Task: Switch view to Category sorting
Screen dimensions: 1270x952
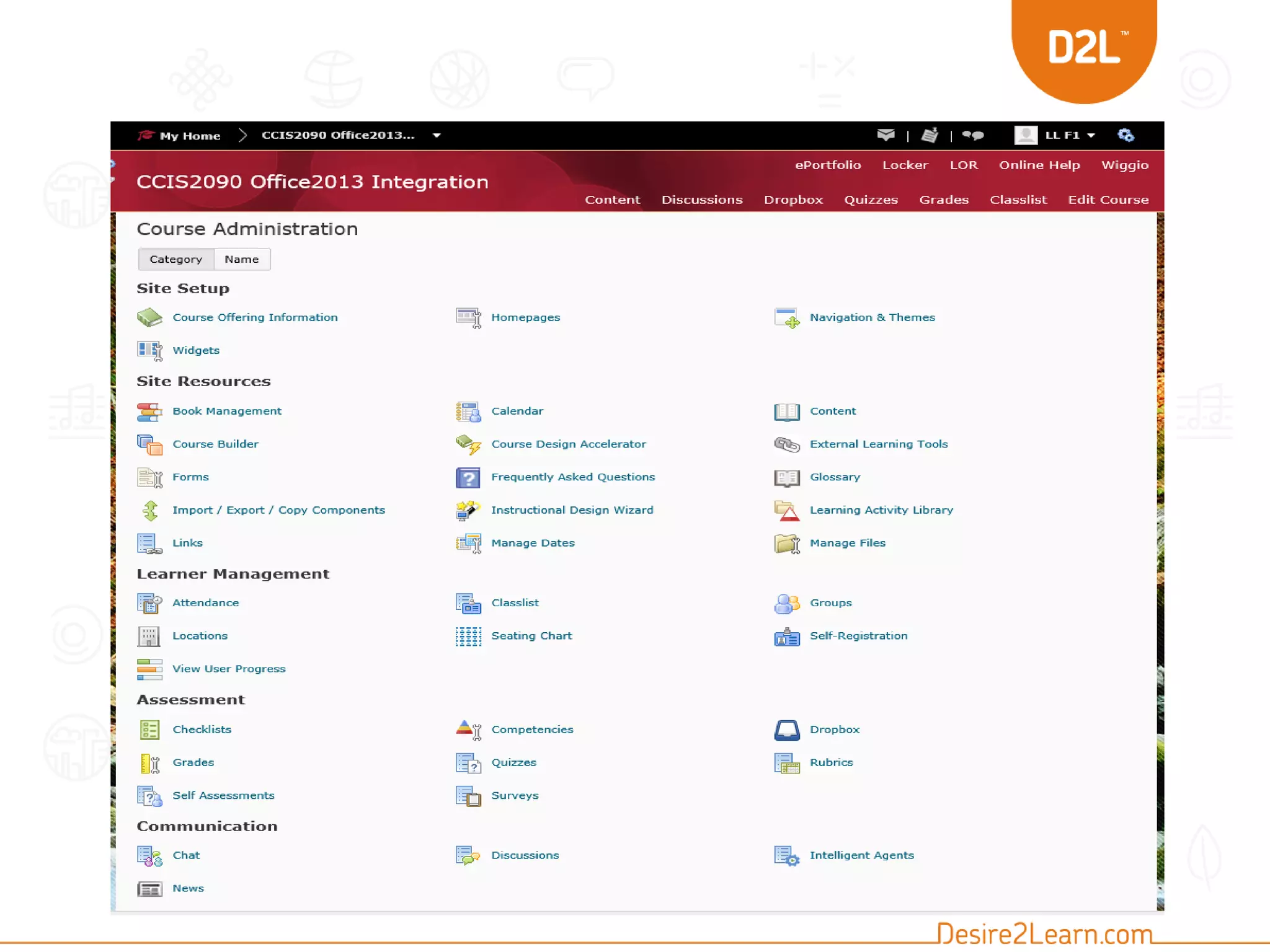Action: (x=175, y=259)
